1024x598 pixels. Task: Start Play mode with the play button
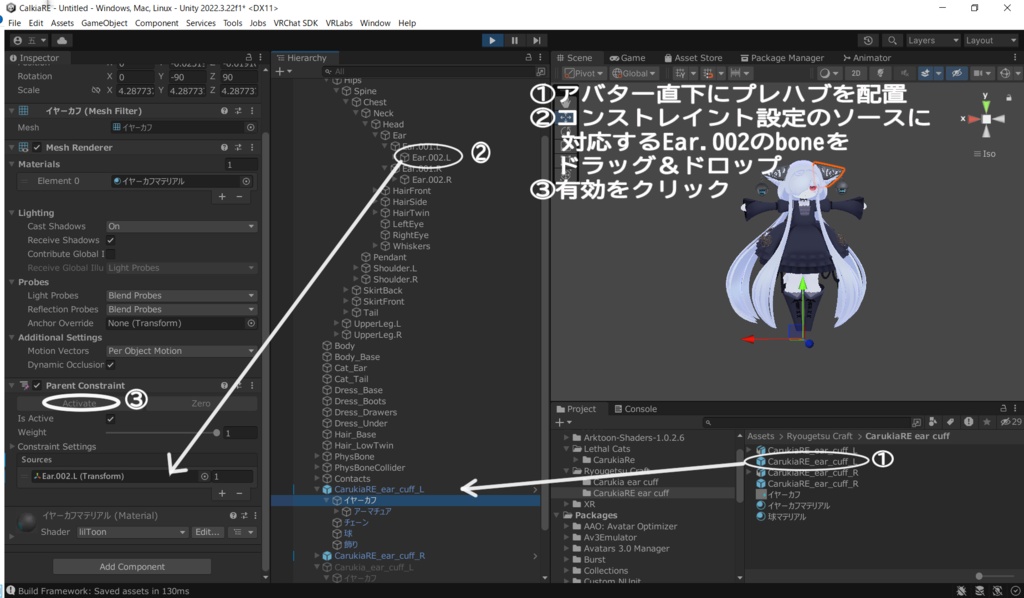coord(492,40)
